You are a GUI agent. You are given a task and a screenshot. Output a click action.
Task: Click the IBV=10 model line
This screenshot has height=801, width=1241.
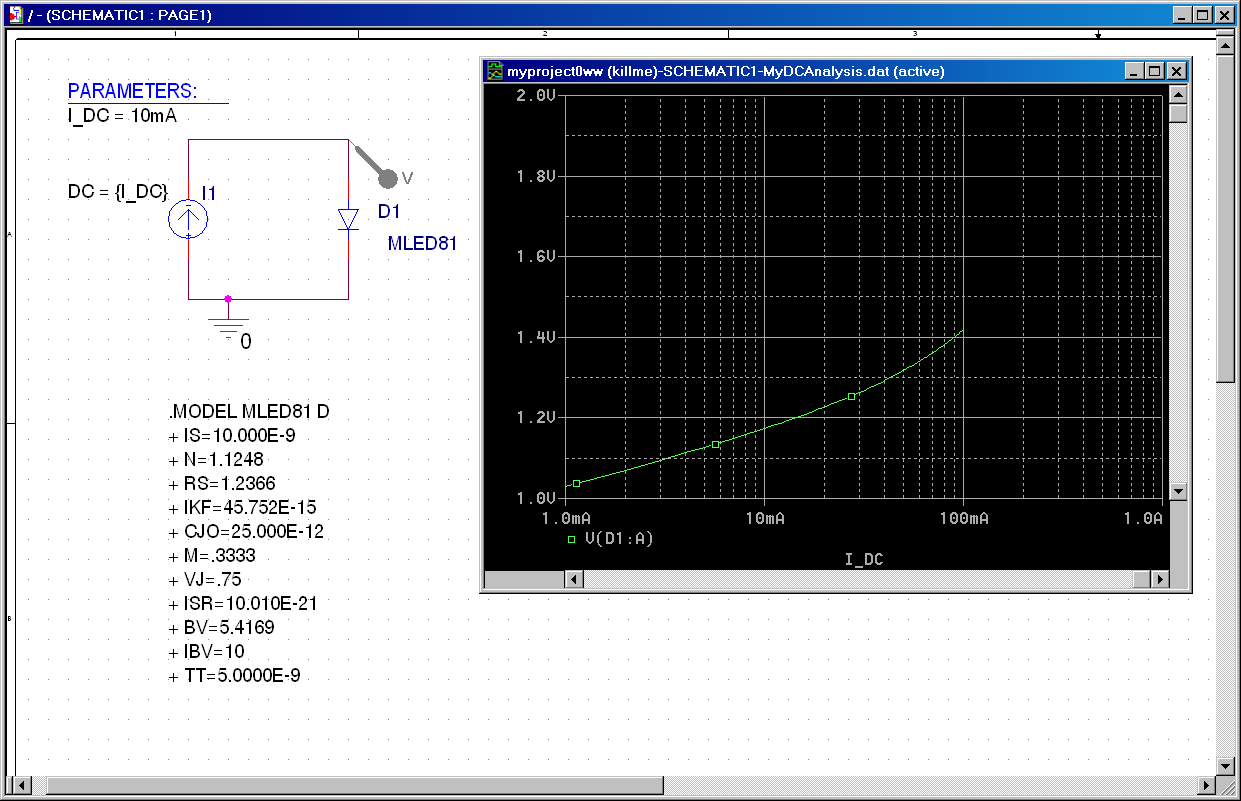point(207,652)
